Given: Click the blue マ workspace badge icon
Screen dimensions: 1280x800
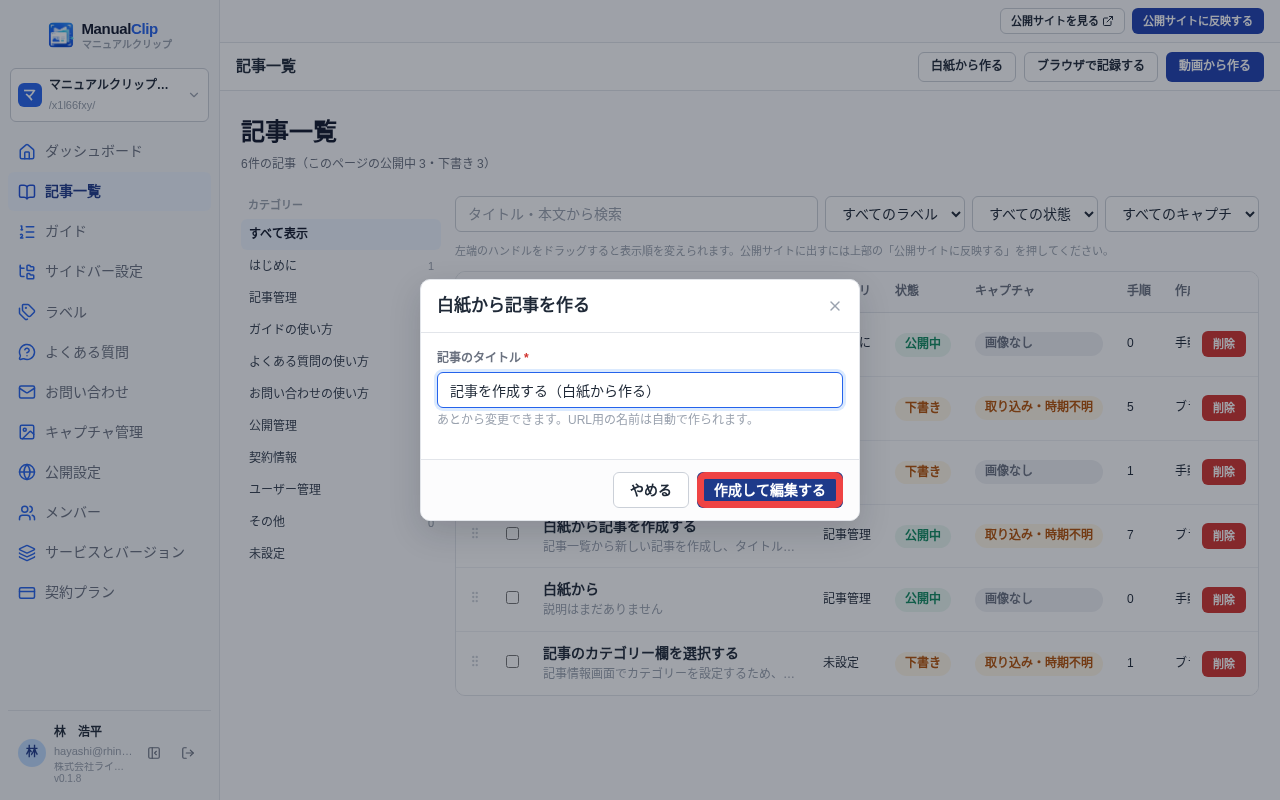Looking at the screenshot, I should (x=30, y=95).
